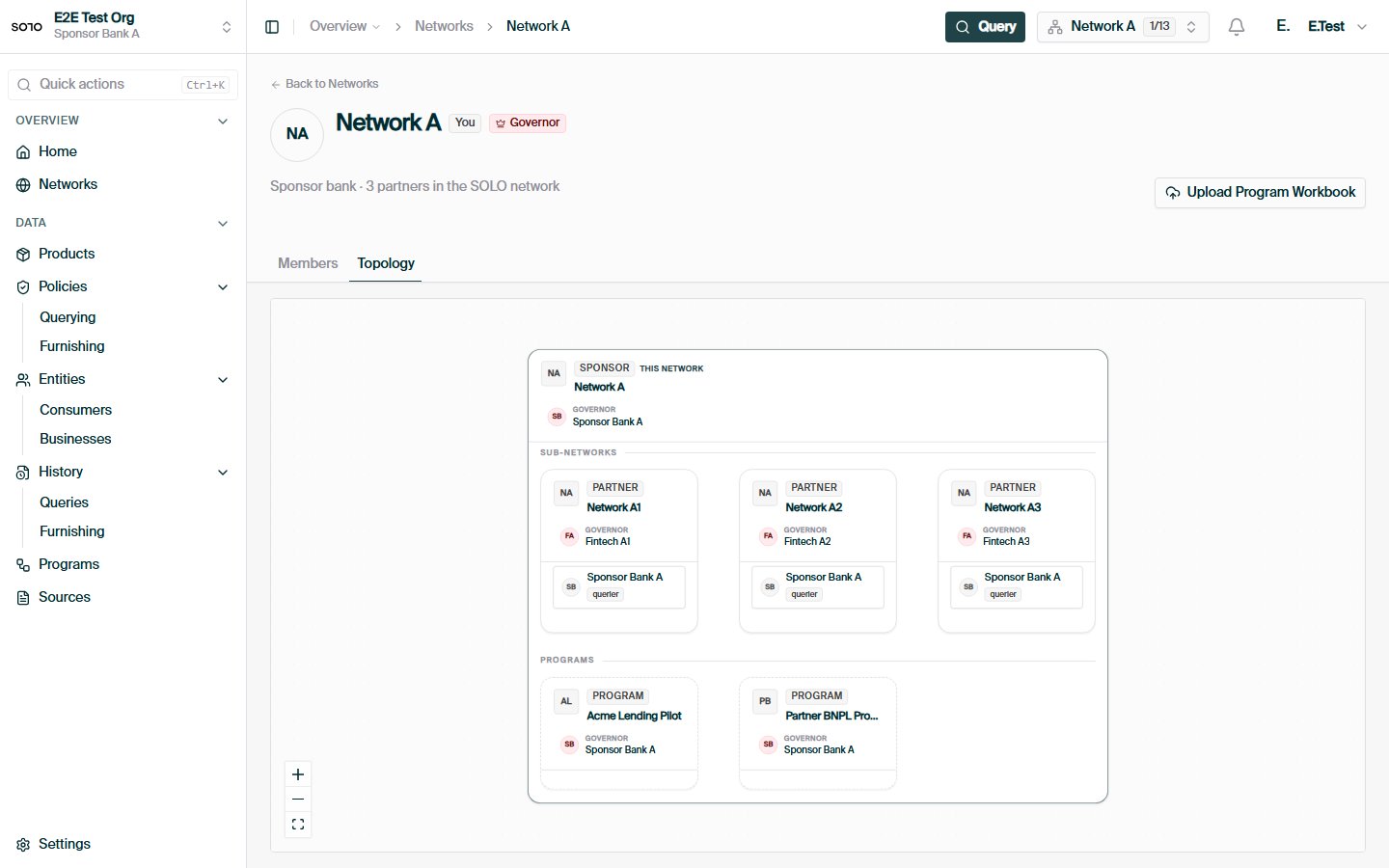1389x868 pixels.
Task: Fit topology view to screen
Action: (x=298, y=824)
